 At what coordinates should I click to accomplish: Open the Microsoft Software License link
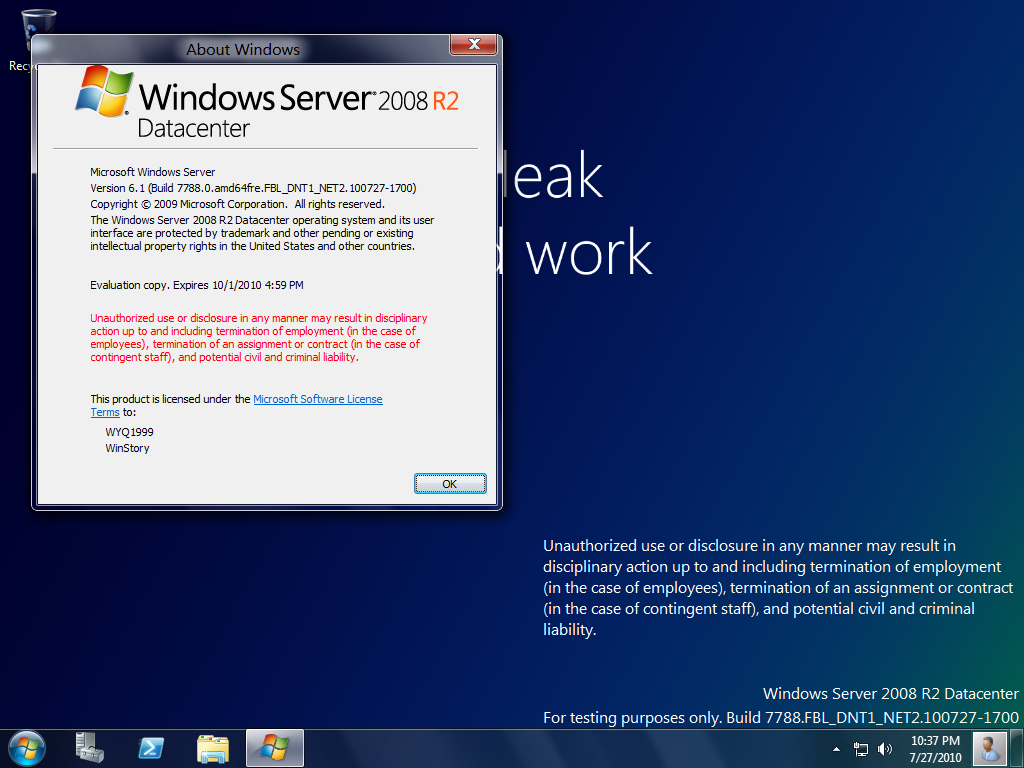pos(317,399)
